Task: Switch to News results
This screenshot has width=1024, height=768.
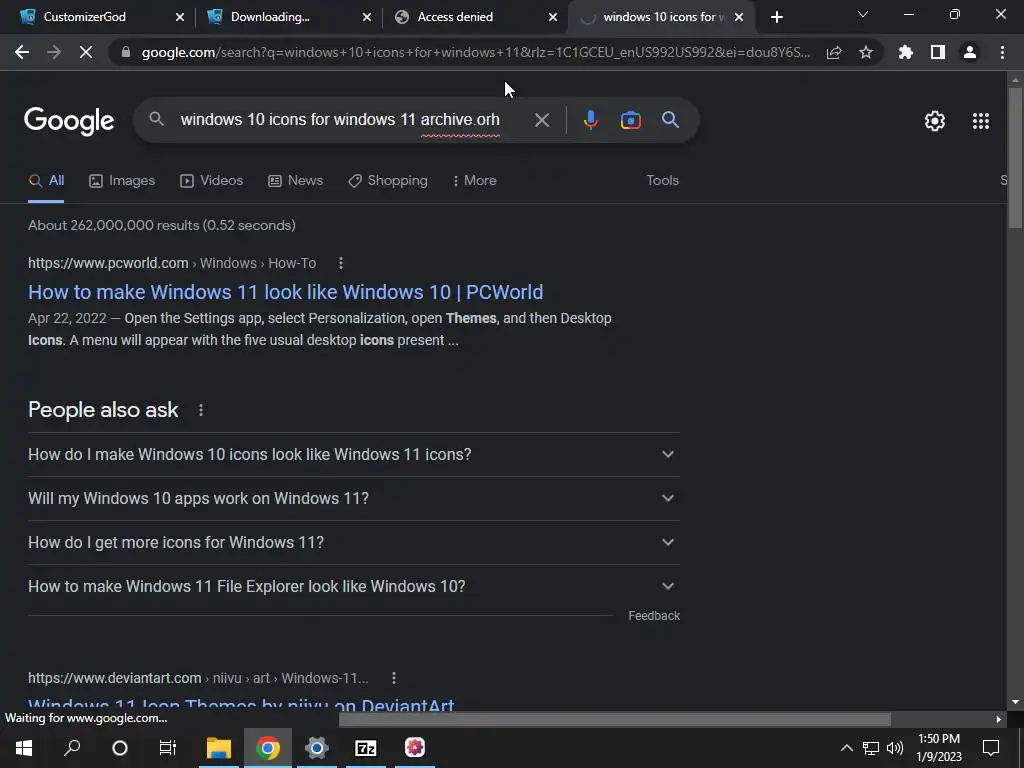Action: (x=295, y=181)
